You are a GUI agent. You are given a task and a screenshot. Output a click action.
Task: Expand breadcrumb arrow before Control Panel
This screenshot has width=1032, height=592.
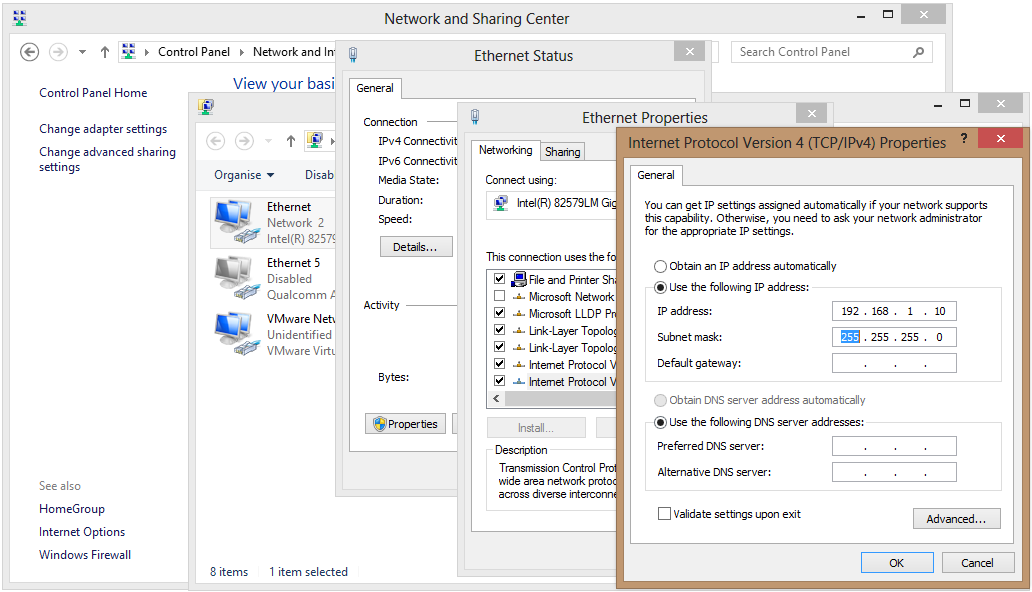[x=146, y=52]
